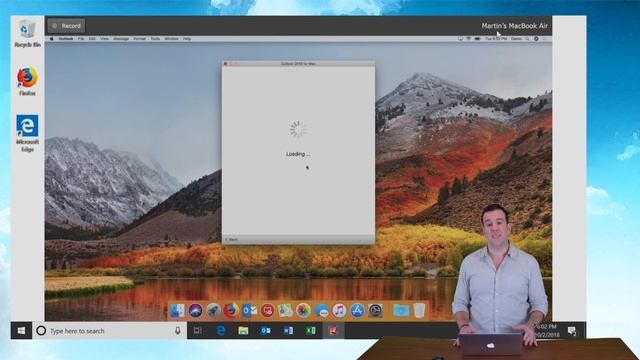The image size is (640, 360).
Task: Open Excel from the Windows taskbar
Action: (311, 331)
